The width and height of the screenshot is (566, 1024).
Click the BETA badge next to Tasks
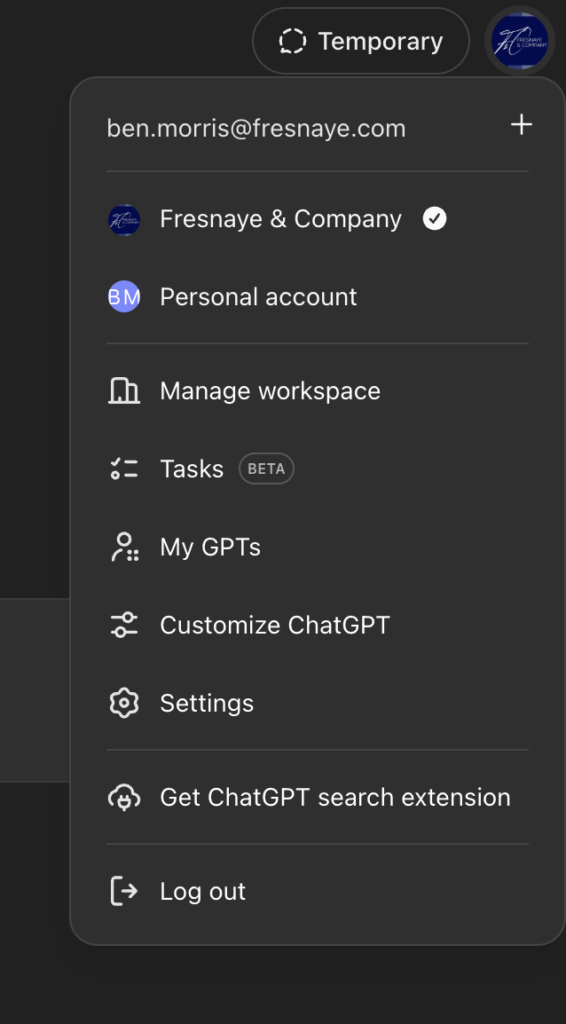point(266,469)
